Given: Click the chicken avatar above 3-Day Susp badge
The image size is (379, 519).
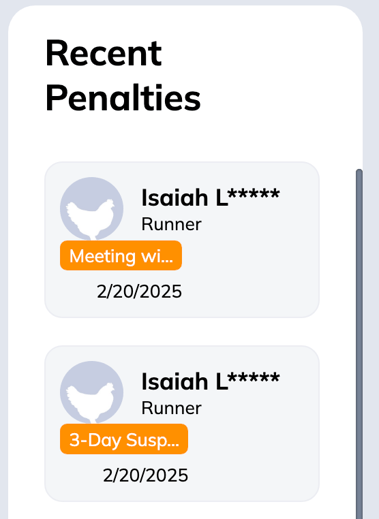Looking at the screenshot, I should [92, 392].
